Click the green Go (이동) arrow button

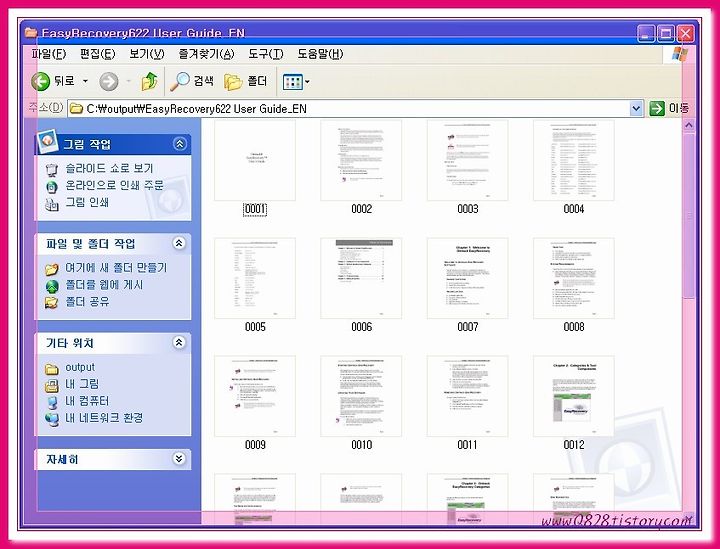click(657, 109)
